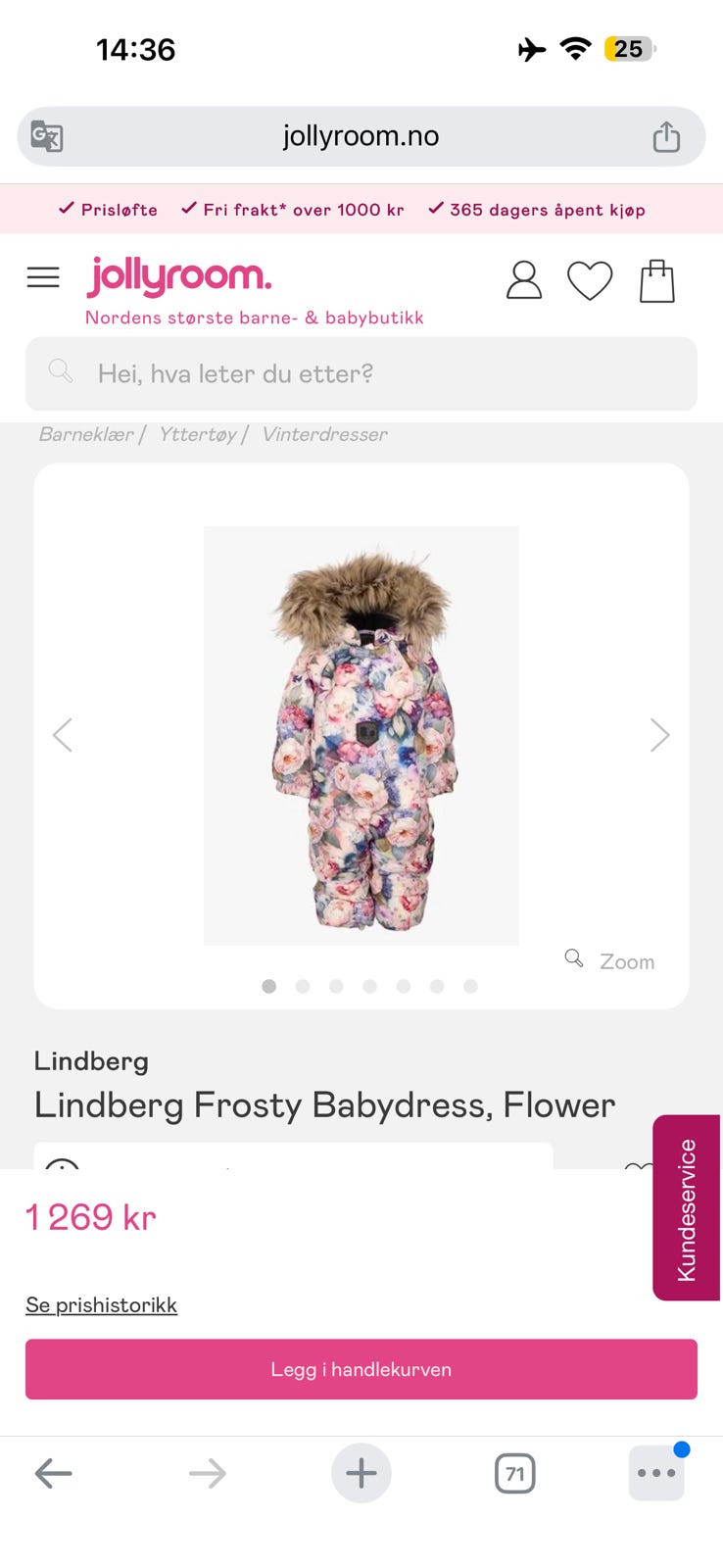Screen dimensions: 723x1568
Task: Open the shopping bag cart icon
Action: (657, 281)
